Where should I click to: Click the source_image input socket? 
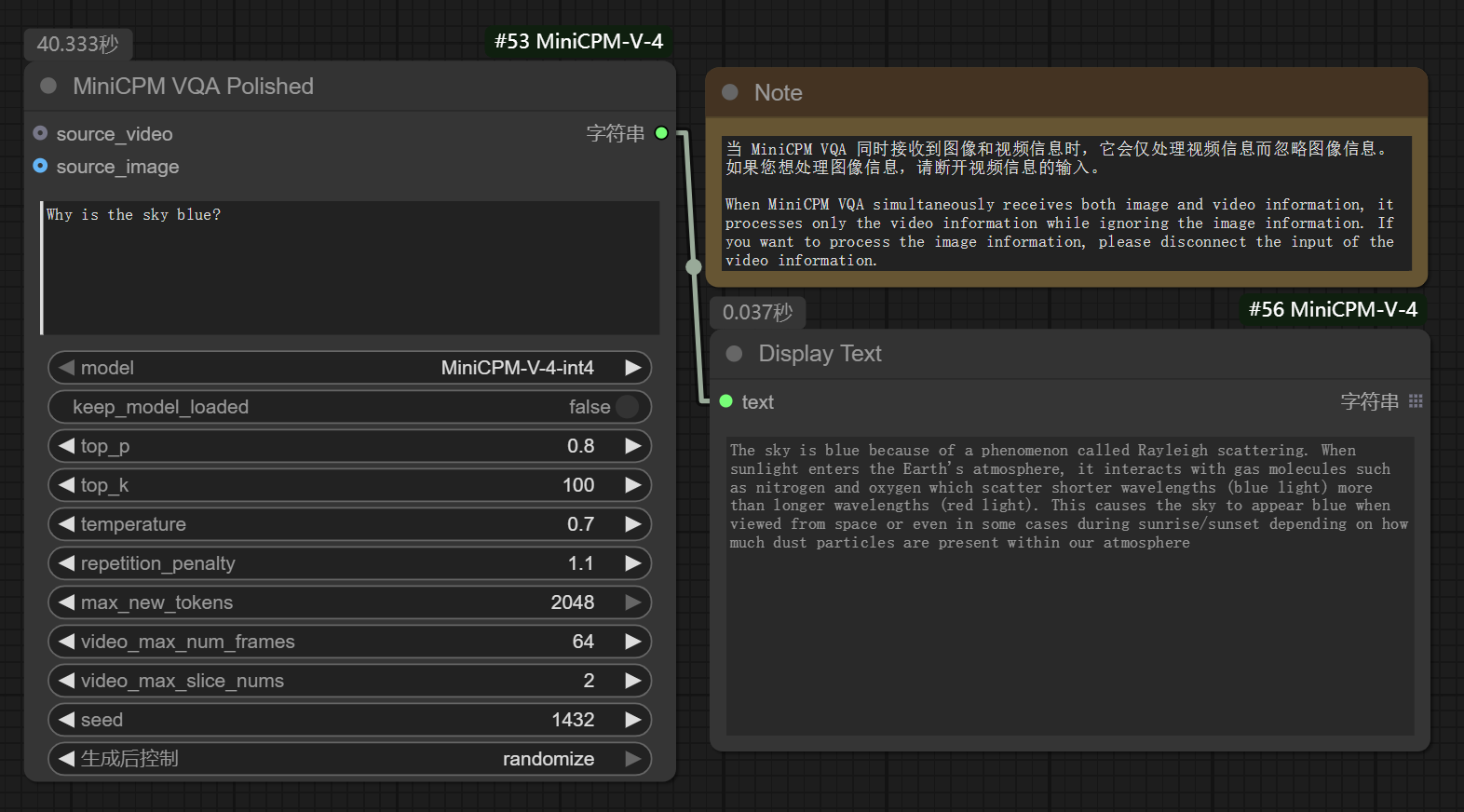tap(40, 166)
